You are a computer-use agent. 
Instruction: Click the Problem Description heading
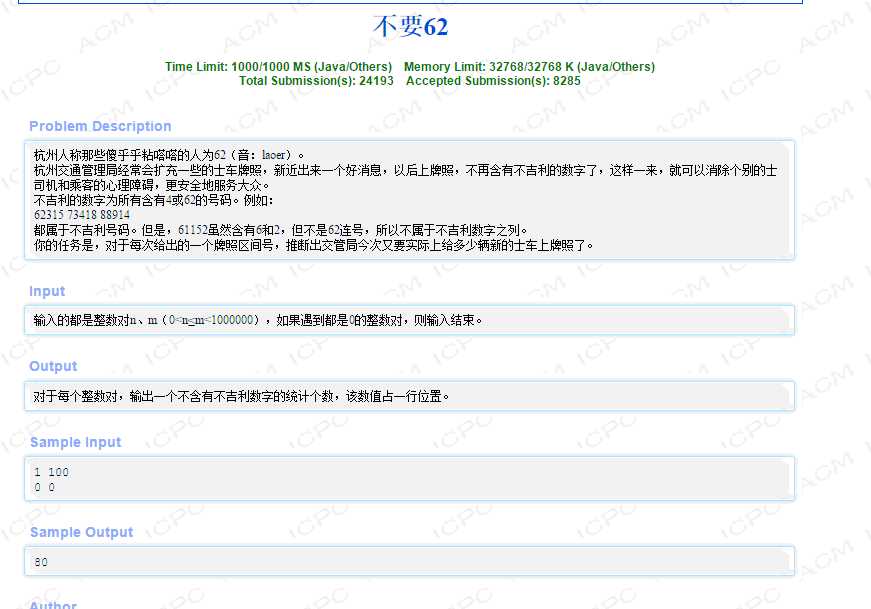point(100,126)
